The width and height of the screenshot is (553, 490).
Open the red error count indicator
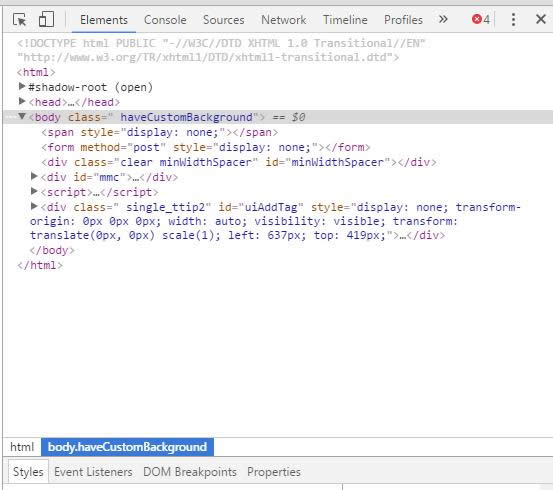(481, 19)
